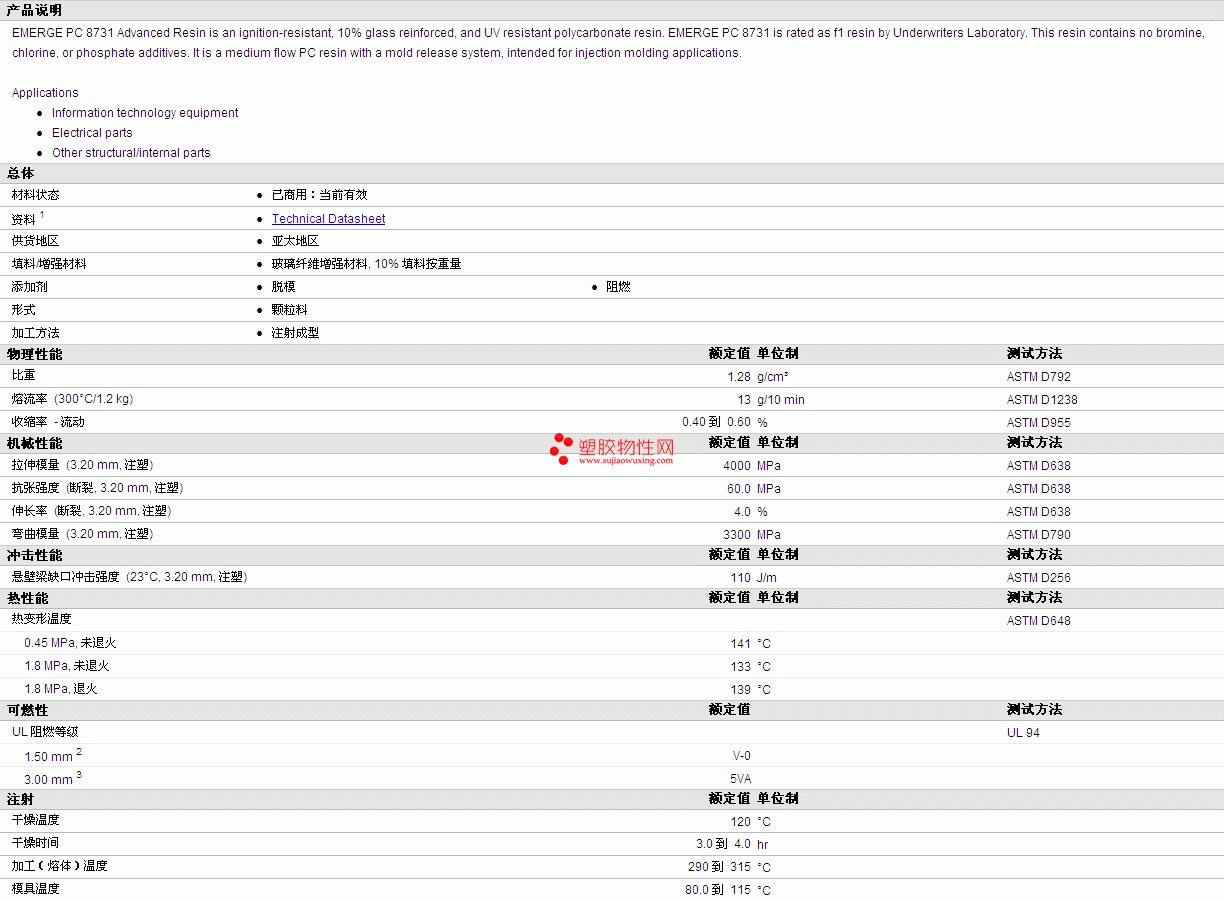Click the additive value '阻燃'

tap(618, 287)
